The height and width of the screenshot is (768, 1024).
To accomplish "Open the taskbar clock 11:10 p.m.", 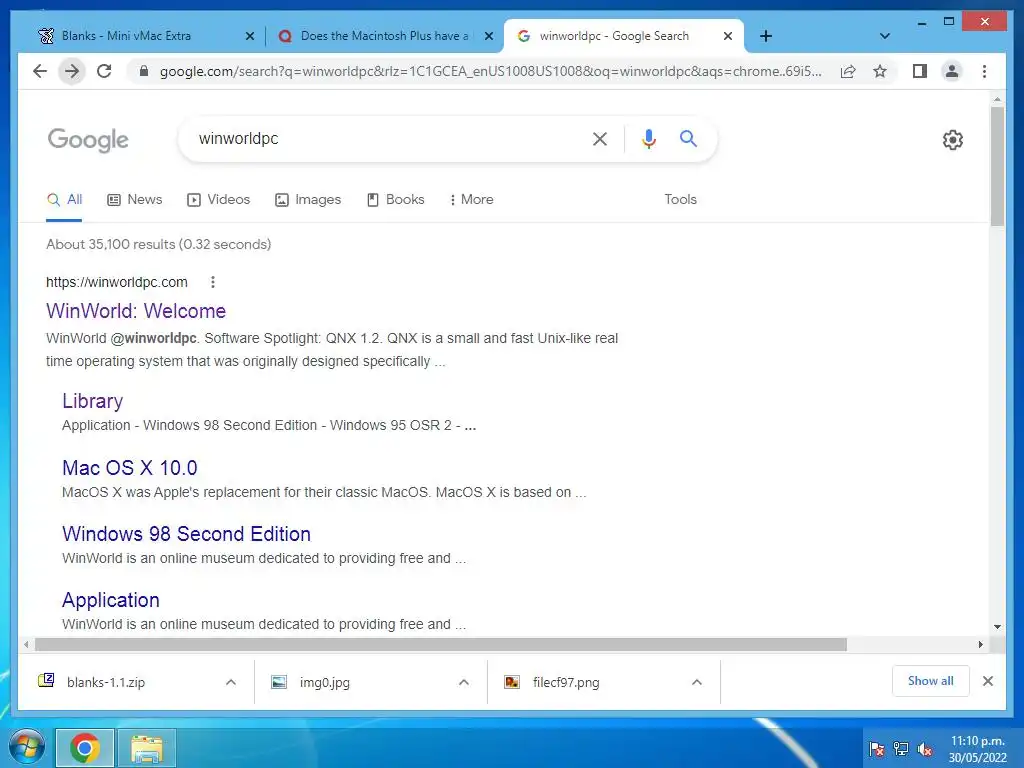I will pyautogui.click(x=978, y=748).
